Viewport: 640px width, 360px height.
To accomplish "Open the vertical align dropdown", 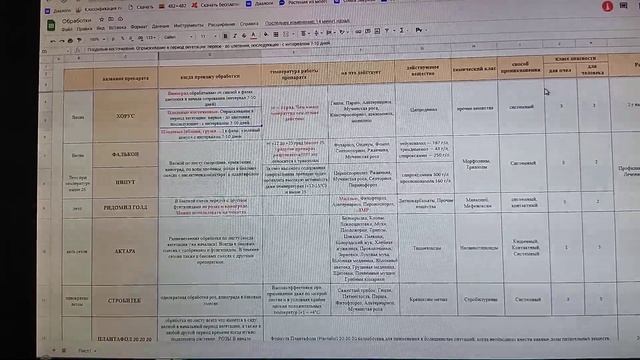I will pyautogui.click(x=317, y=33).
